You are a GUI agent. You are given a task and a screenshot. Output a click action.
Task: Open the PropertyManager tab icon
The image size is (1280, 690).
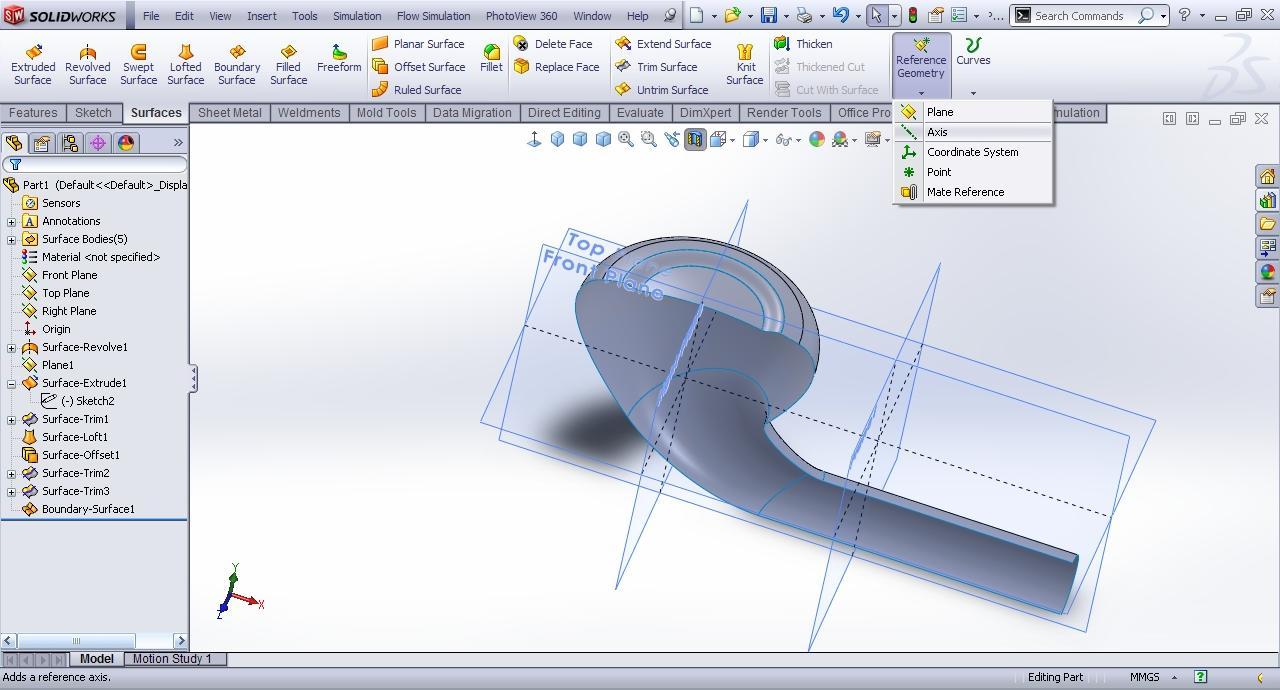[42, 143]
